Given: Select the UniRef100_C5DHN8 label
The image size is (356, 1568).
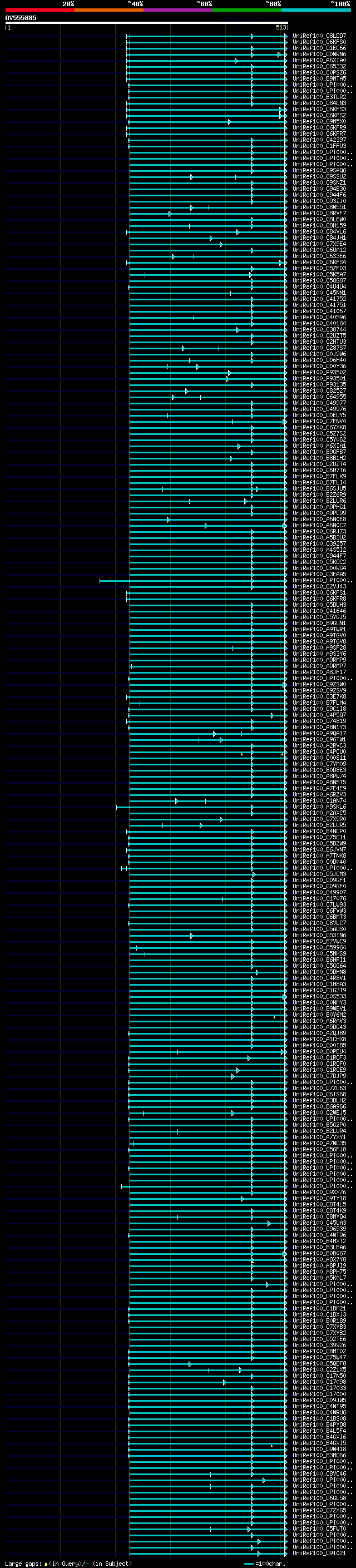Looking at the screenshot, I should coord(319,972).
